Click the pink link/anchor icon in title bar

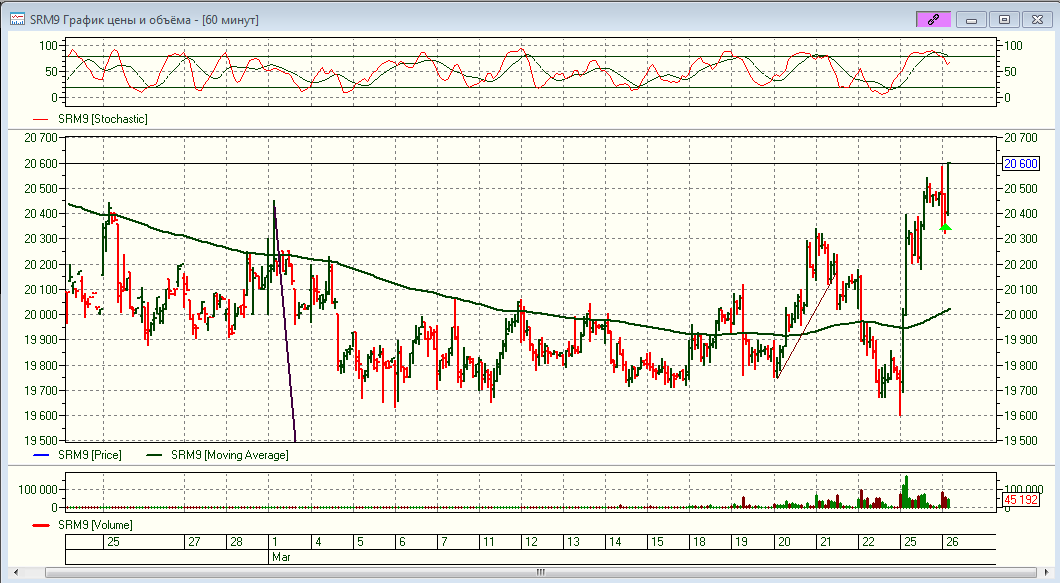click(933, 19)
